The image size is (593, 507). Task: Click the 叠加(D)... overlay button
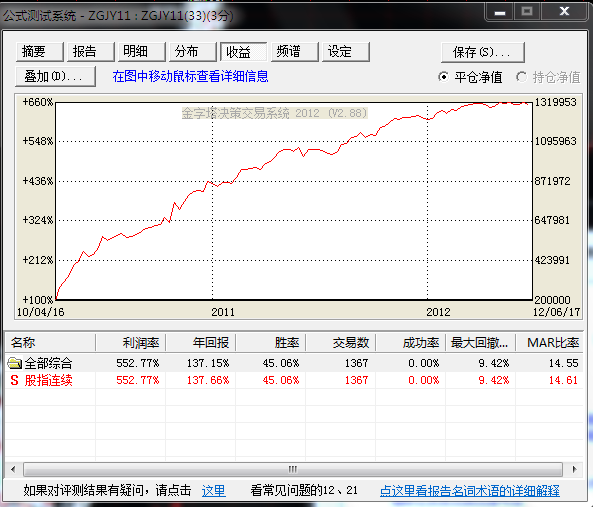click(55, 76)
